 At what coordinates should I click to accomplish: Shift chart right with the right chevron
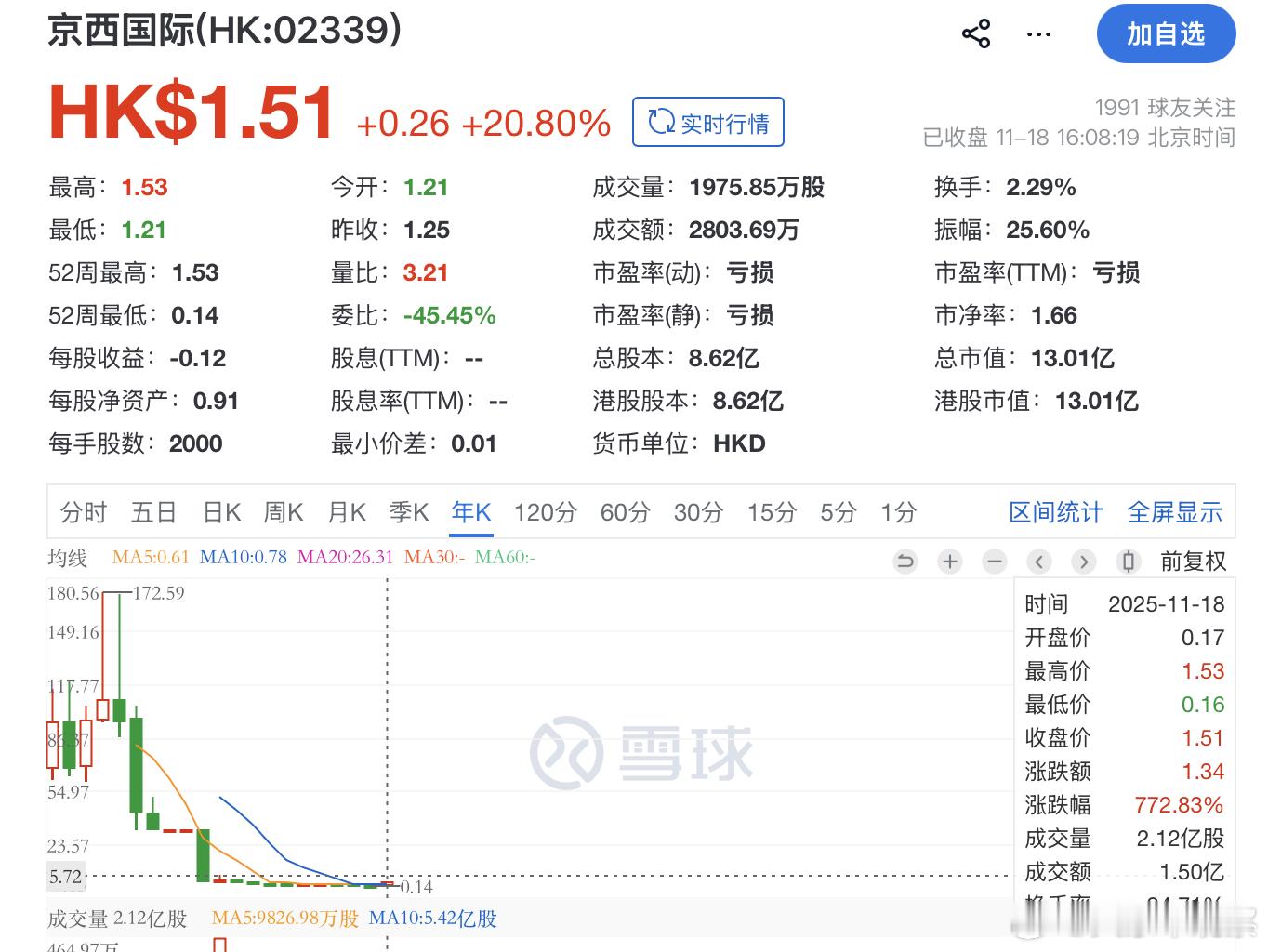pyautogui.click(x=1083, y=562)
